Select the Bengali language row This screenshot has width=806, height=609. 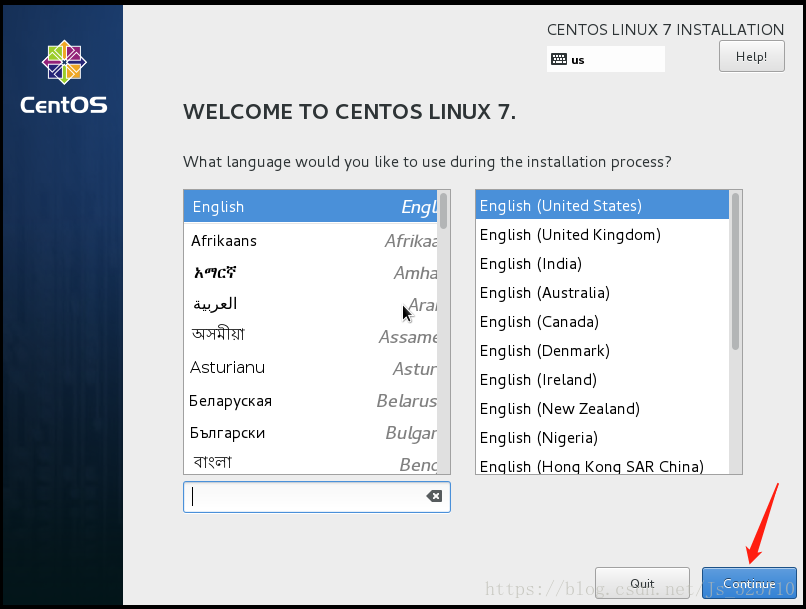point(310,462)
